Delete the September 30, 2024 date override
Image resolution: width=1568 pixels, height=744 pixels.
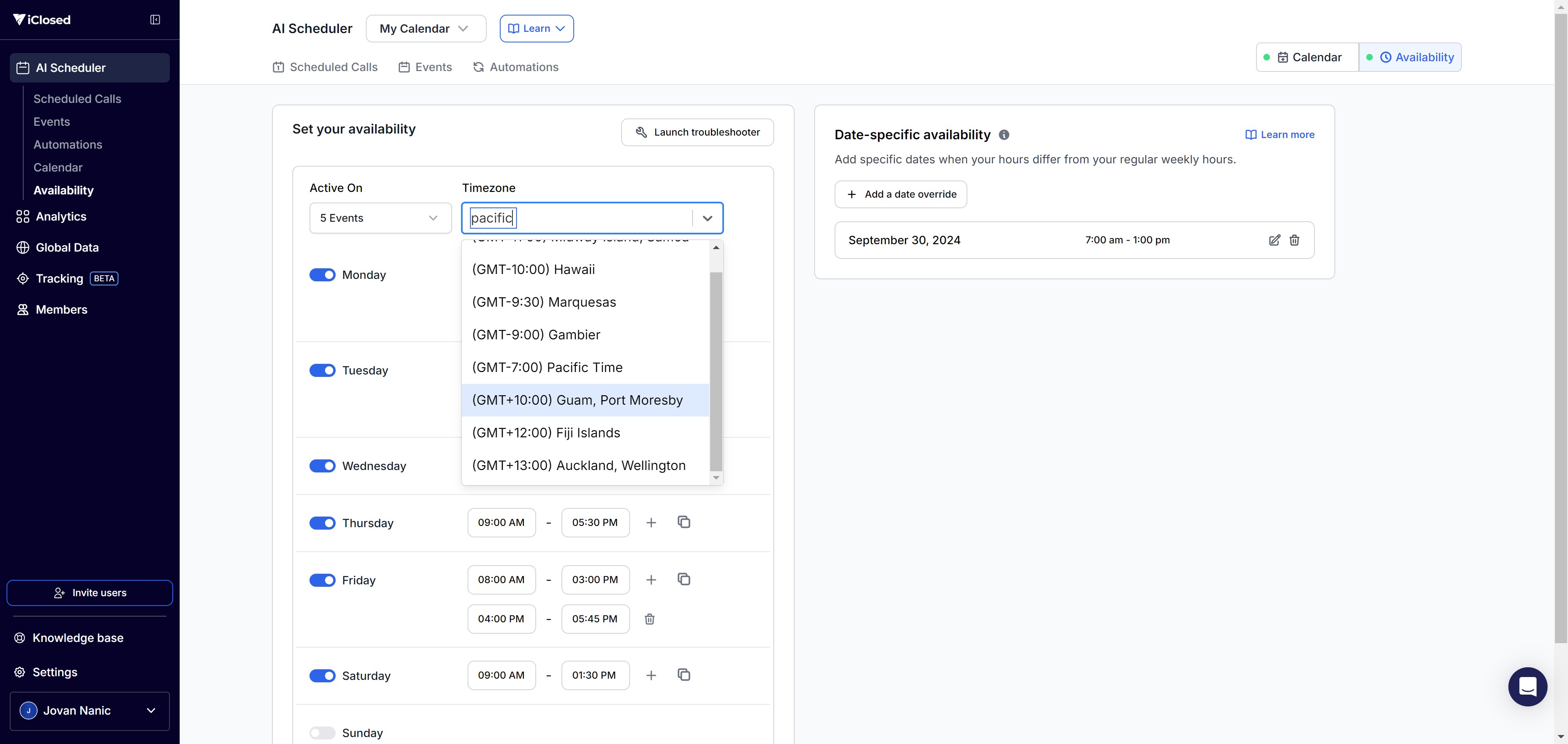click(x=1294, y=240)
